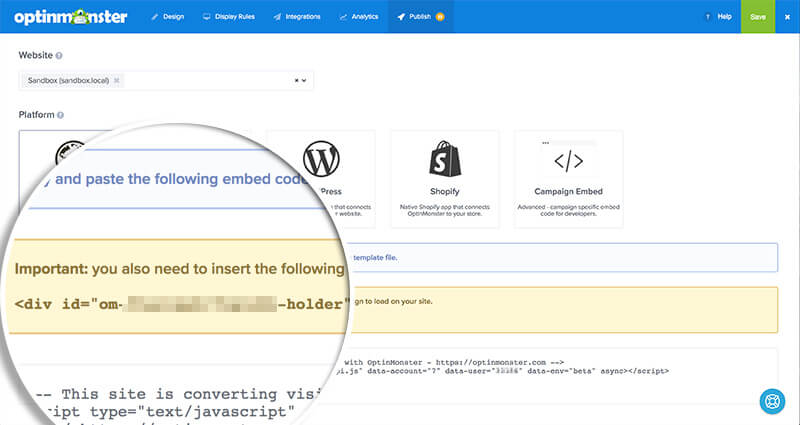Screen dimensions: 800x425
Task: Open the Website selection field
Action: tap(166, 81)
